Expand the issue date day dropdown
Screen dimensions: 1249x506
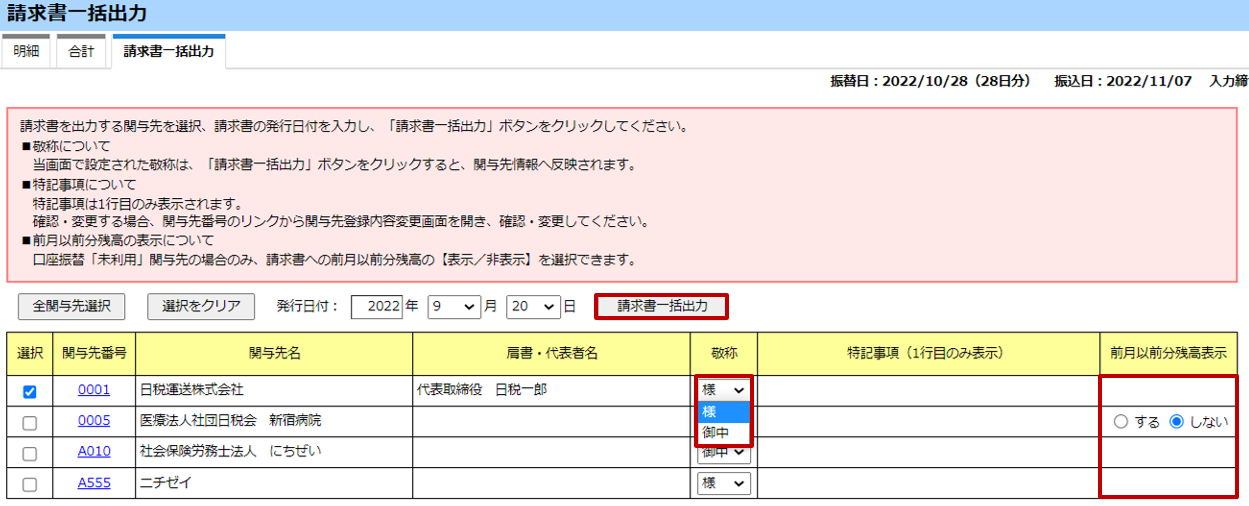pyautogui.click(x=533, y=306)
